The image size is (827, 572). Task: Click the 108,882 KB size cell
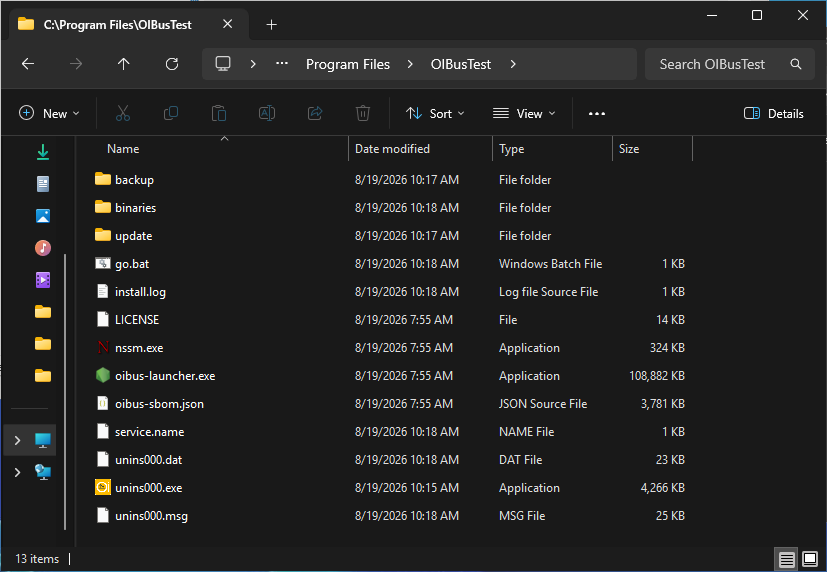click(657, 376)
